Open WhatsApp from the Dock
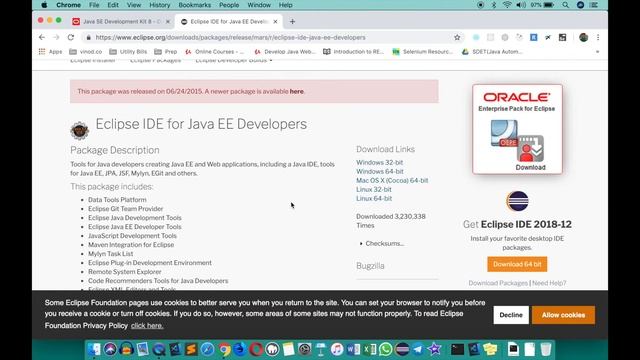Viewport: 640px width, 360px height. click(385, 349)
